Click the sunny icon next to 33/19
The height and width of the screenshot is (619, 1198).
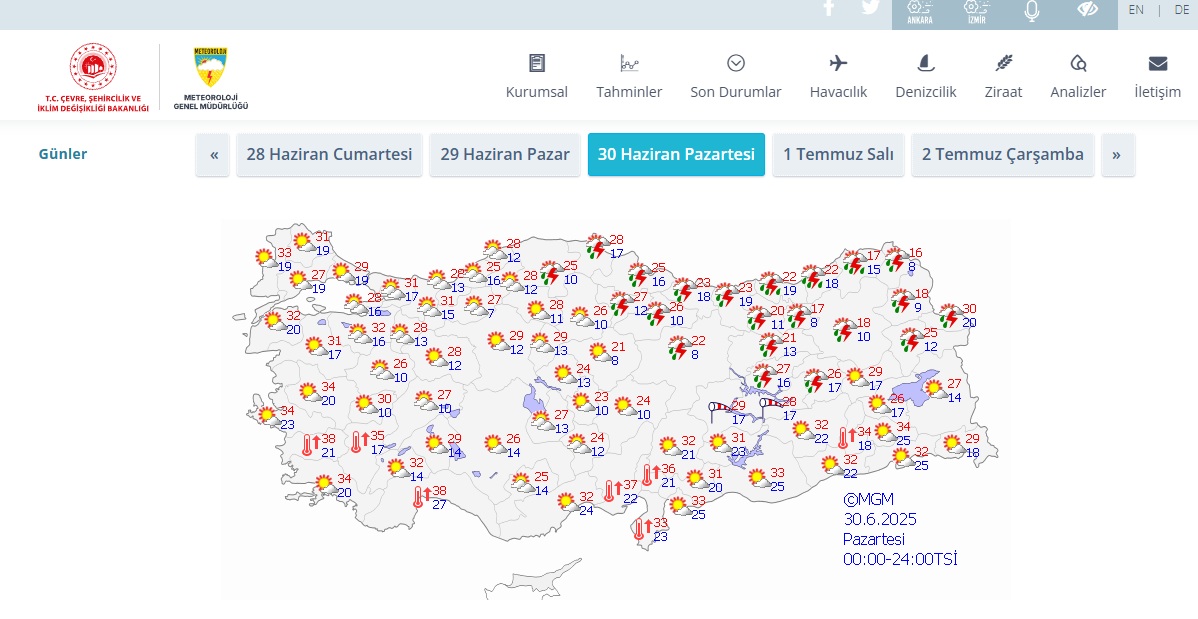click(265, 258)
